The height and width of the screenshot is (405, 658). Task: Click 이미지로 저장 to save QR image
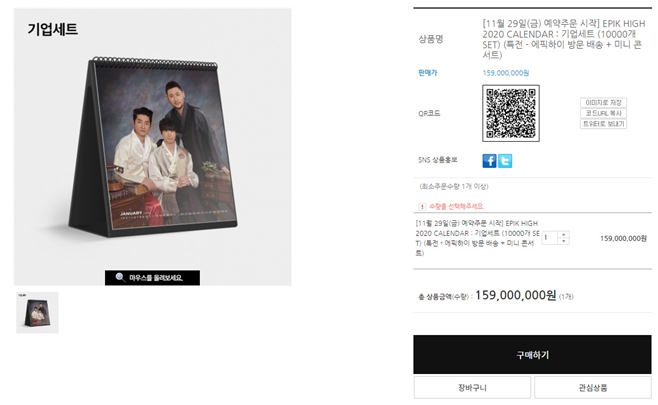click(603, 103)
